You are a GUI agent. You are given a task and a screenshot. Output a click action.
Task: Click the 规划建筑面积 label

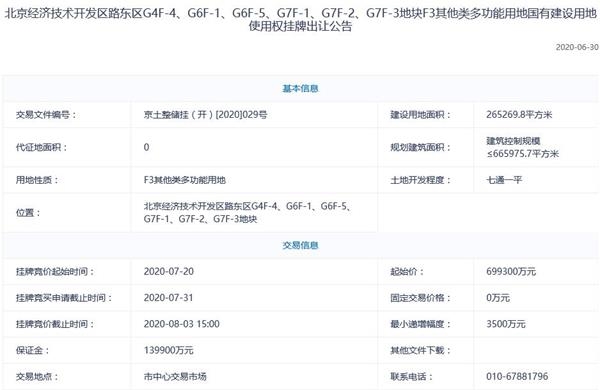tap(421, 147)
